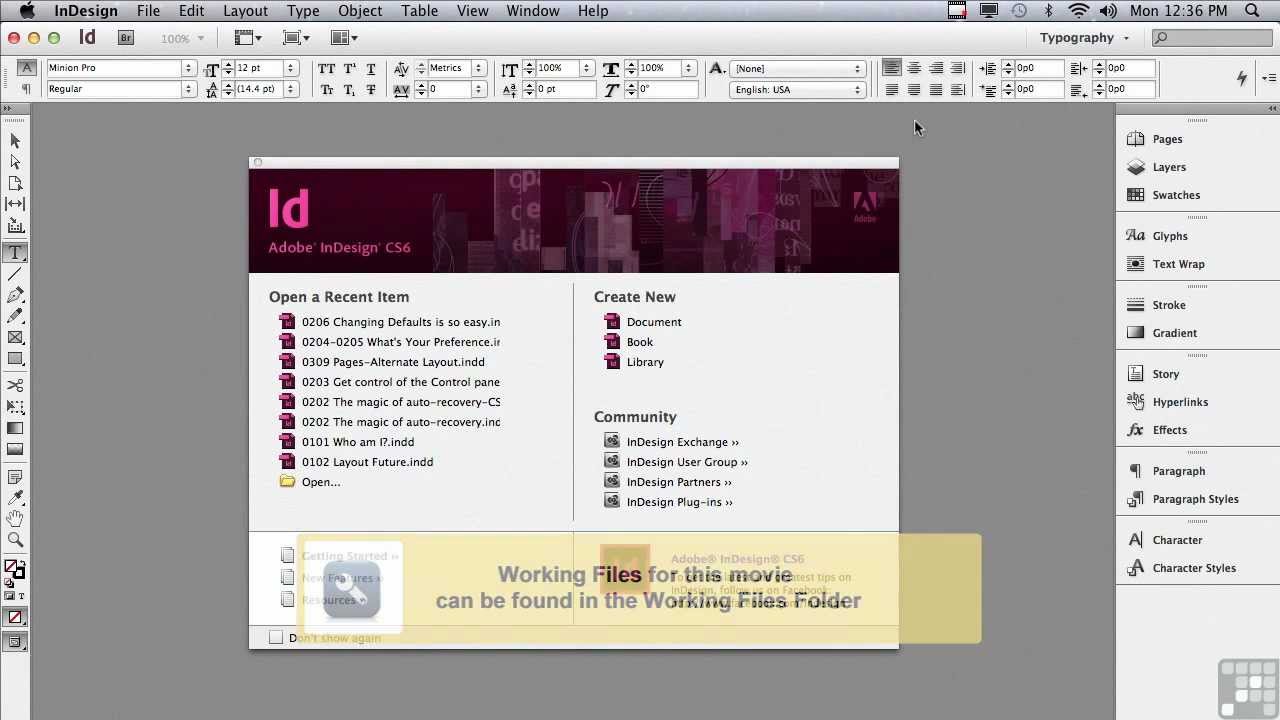Create a new Document

click(x=643, y=322)
